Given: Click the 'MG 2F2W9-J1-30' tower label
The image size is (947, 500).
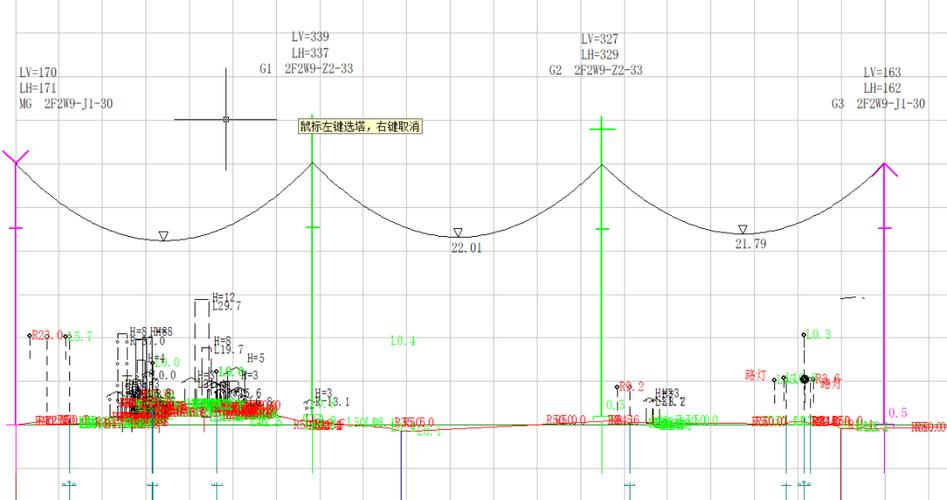Looking at the screenshot, I should (66, 103).
